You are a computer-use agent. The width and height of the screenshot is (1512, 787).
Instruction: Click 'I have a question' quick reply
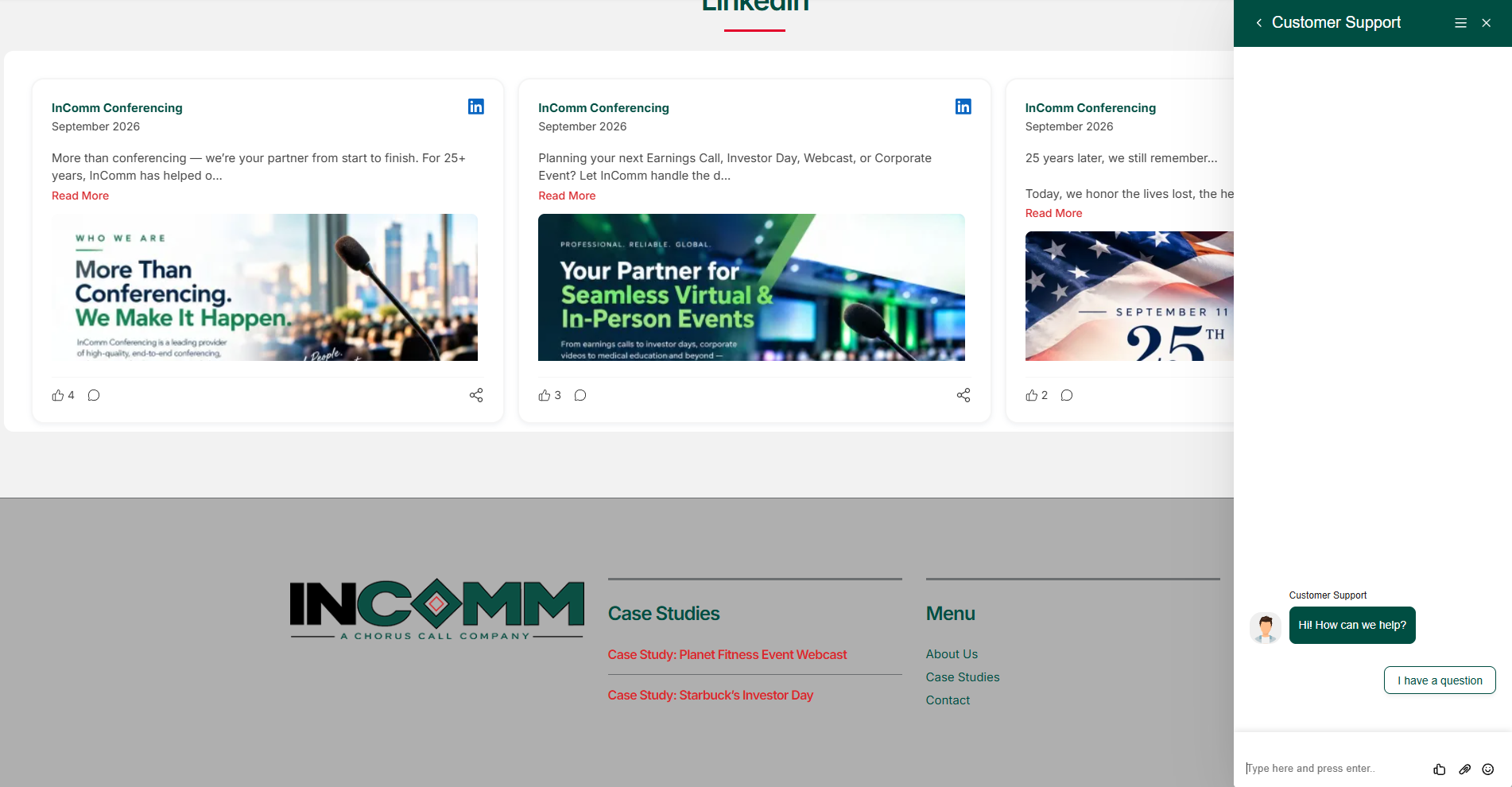[x=1440, y=680]
